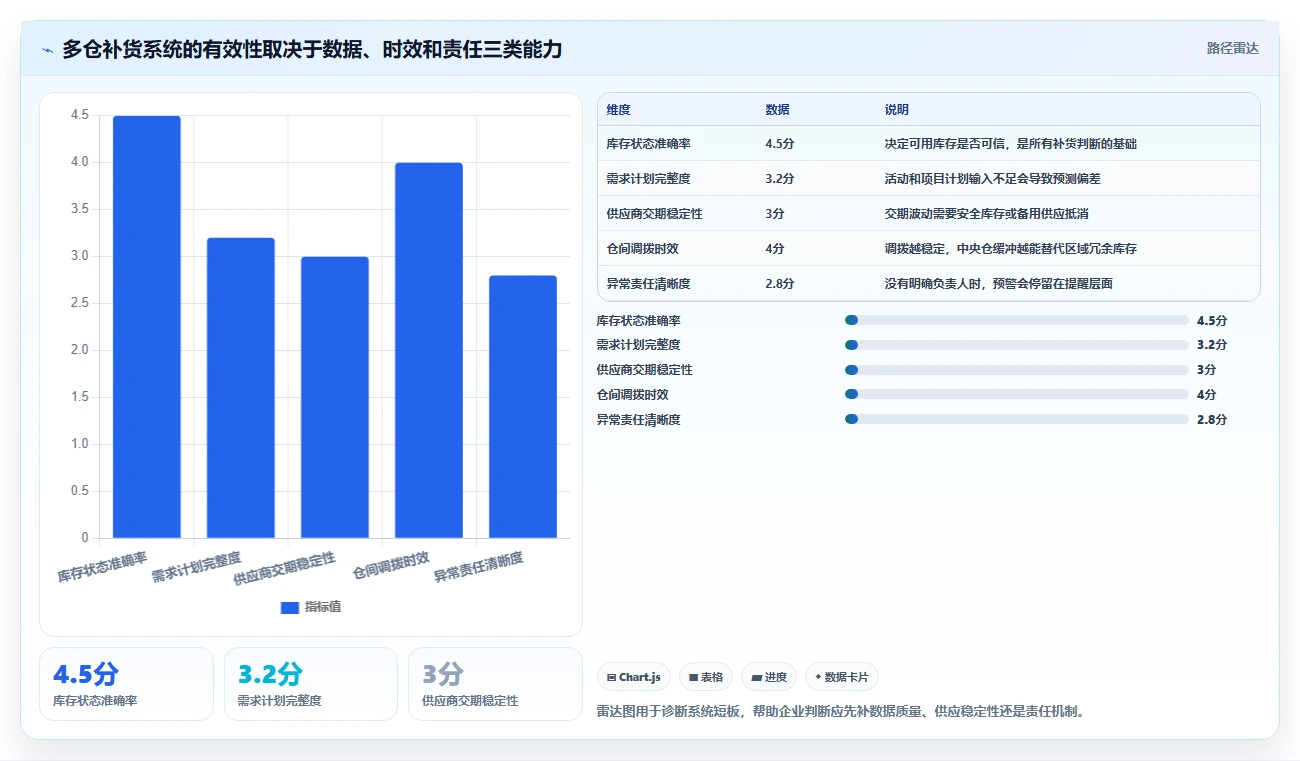This screenshot has height=761, width=1300.
Task: Click the lightning icon beside the title
Action: (x=48, y=49)
